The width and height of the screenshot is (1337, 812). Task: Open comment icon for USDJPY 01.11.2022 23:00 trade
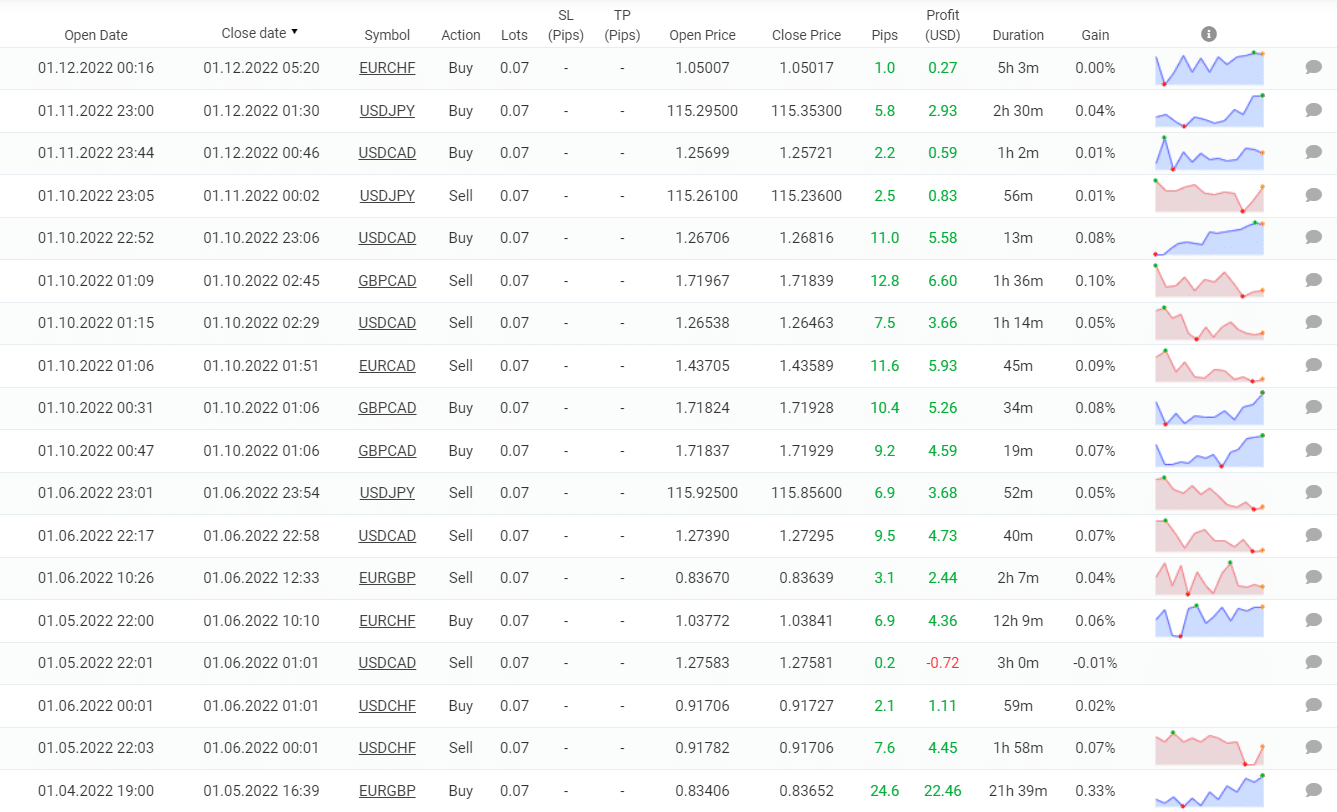[1314, 111]
